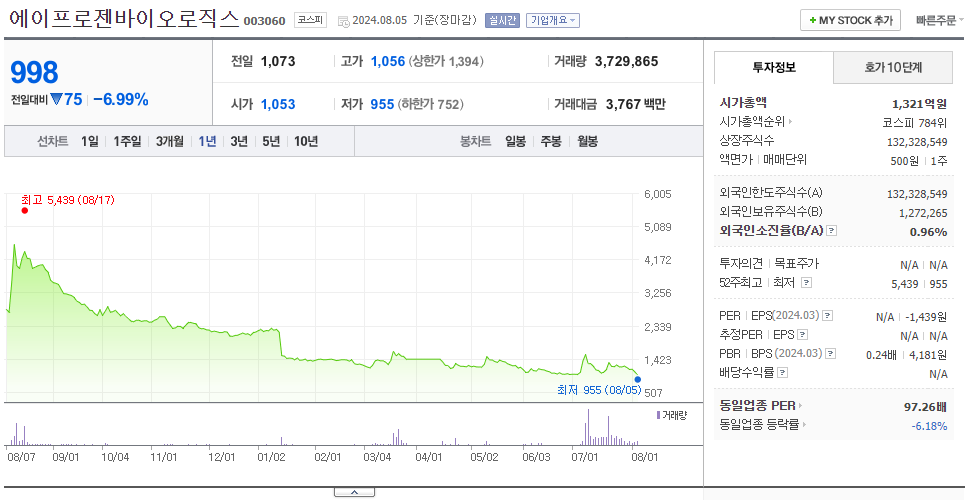This screenshot has height=500, width=968.
Task: Click the 실시간 badge button
Action: [x=503, y=20]
